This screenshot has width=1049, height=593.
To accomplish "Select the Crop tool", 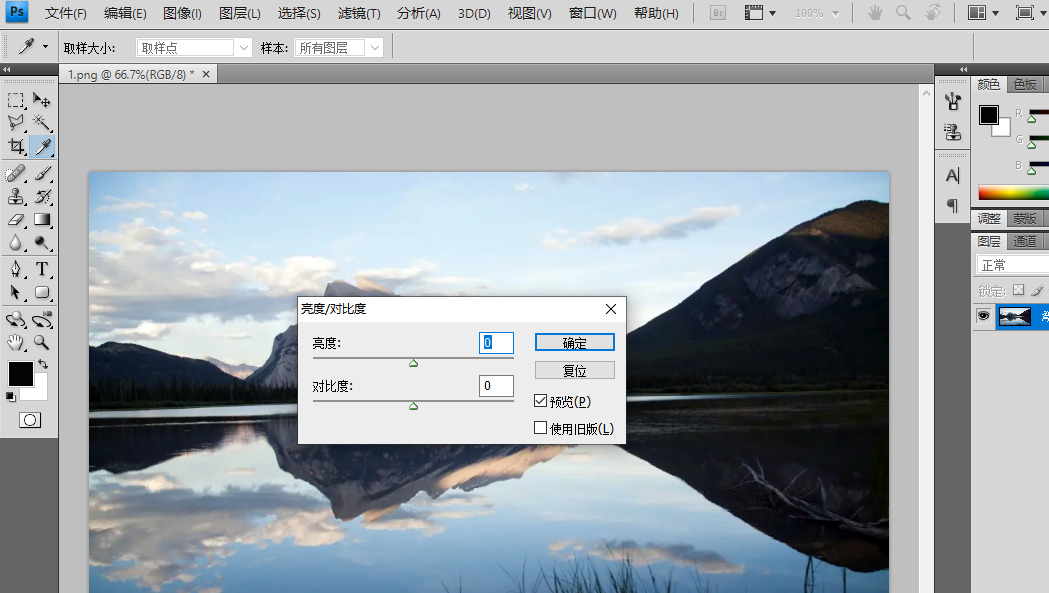I will coord(16,147).
